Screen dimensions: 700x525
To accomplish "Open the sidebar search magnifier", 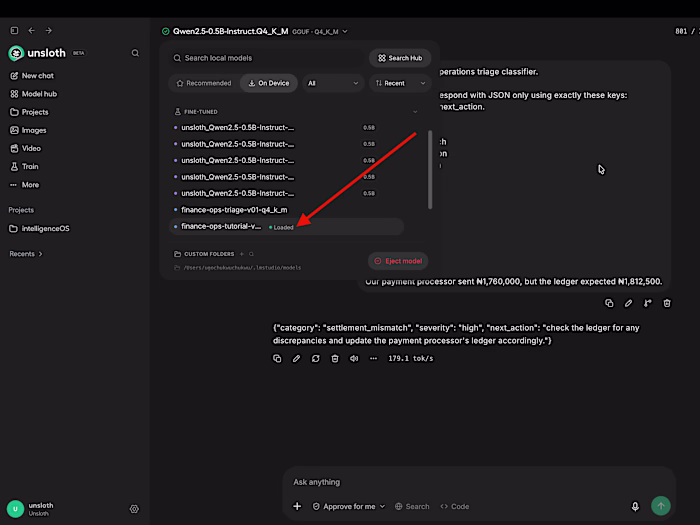I will [135, 53].
